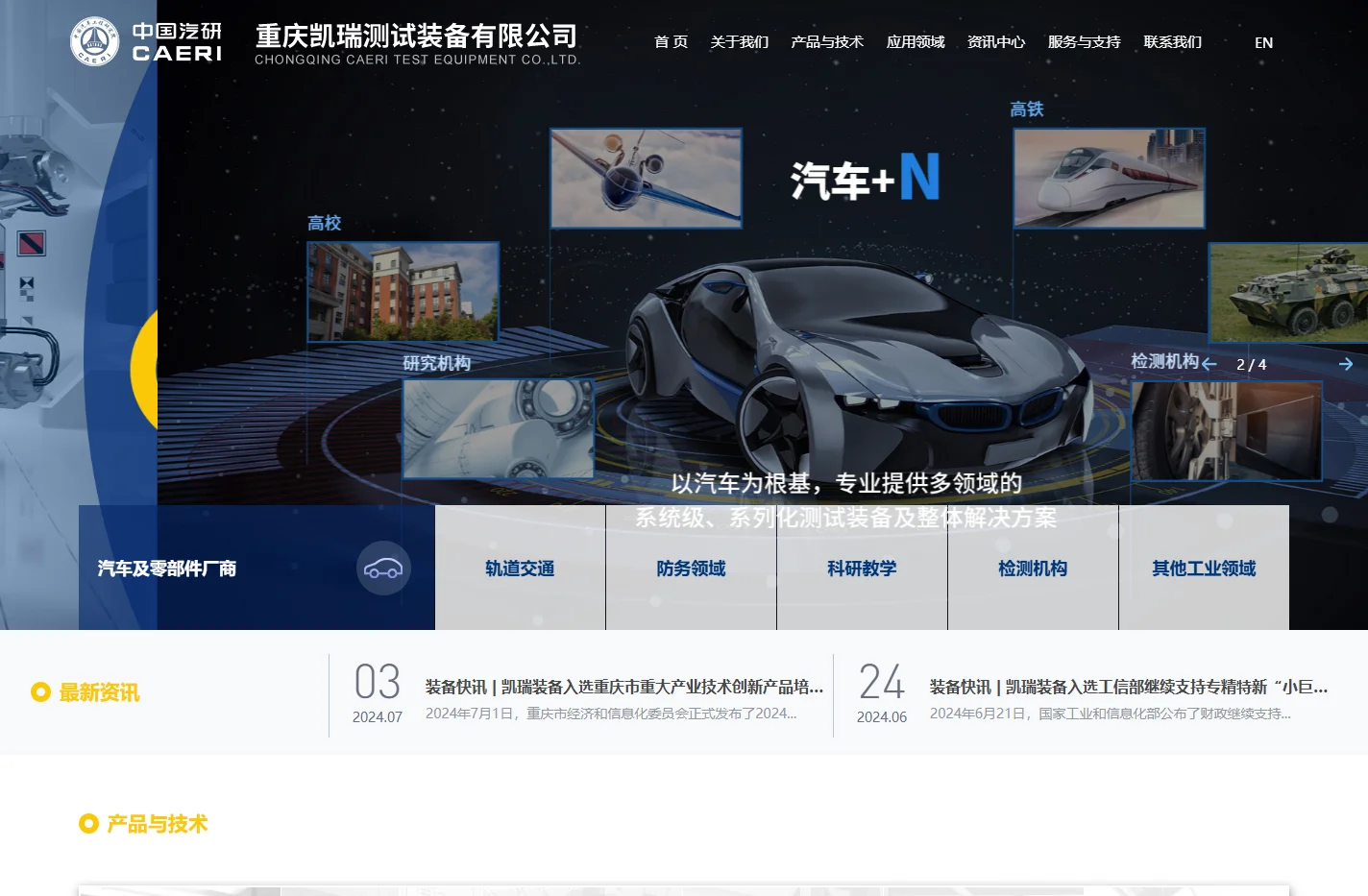Go to previous banner slide arrow
Image resolution: width=1368 pixels, height=896 pixels.
(1209, 364)
